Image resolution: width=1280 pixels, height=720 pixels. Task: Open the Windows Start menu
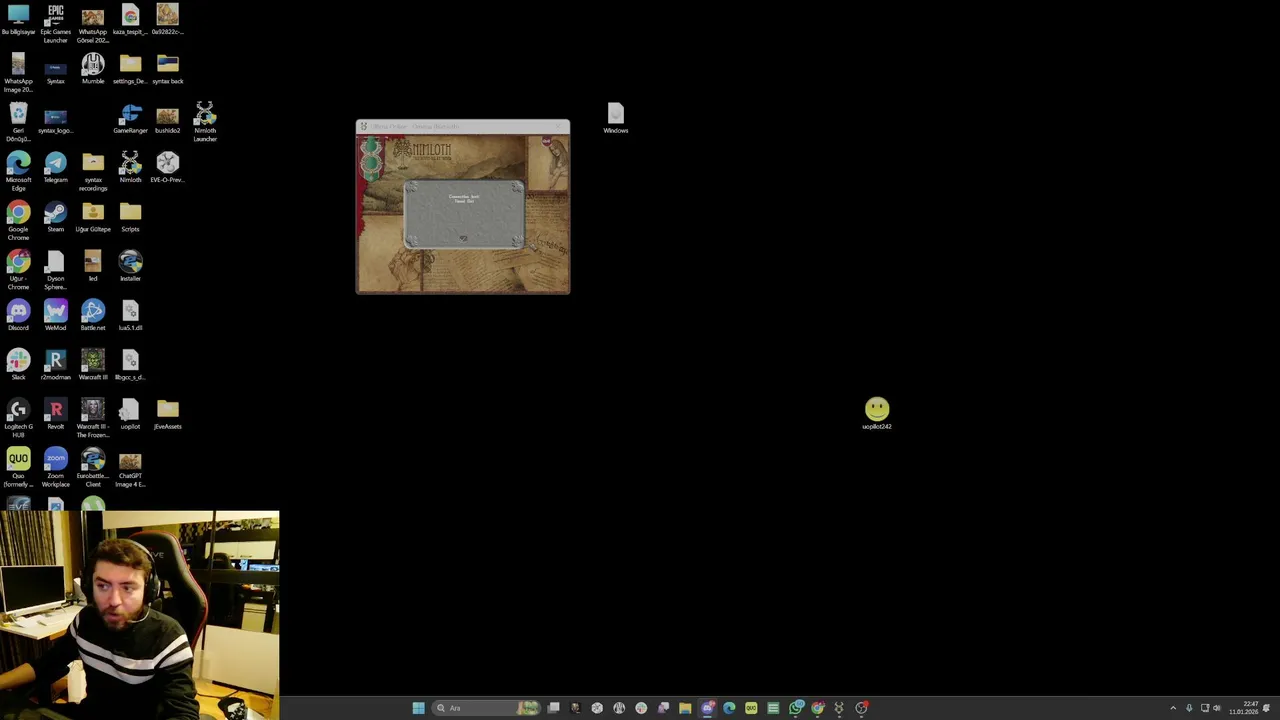click(x=418, y=708)
